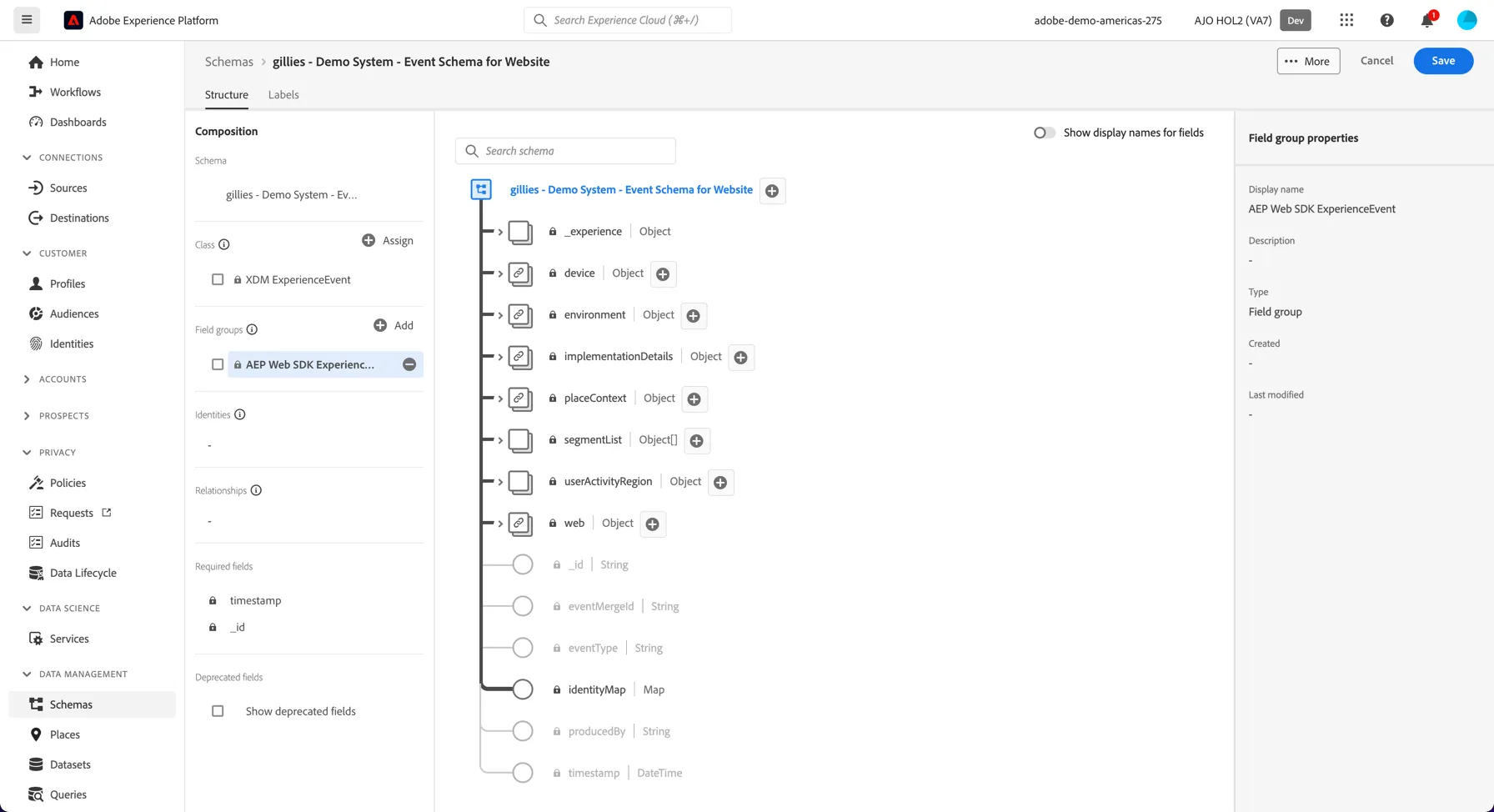Go to Datasets in the sidebar
Viewport: 1494px width, 812px height.
coord(70,764)
